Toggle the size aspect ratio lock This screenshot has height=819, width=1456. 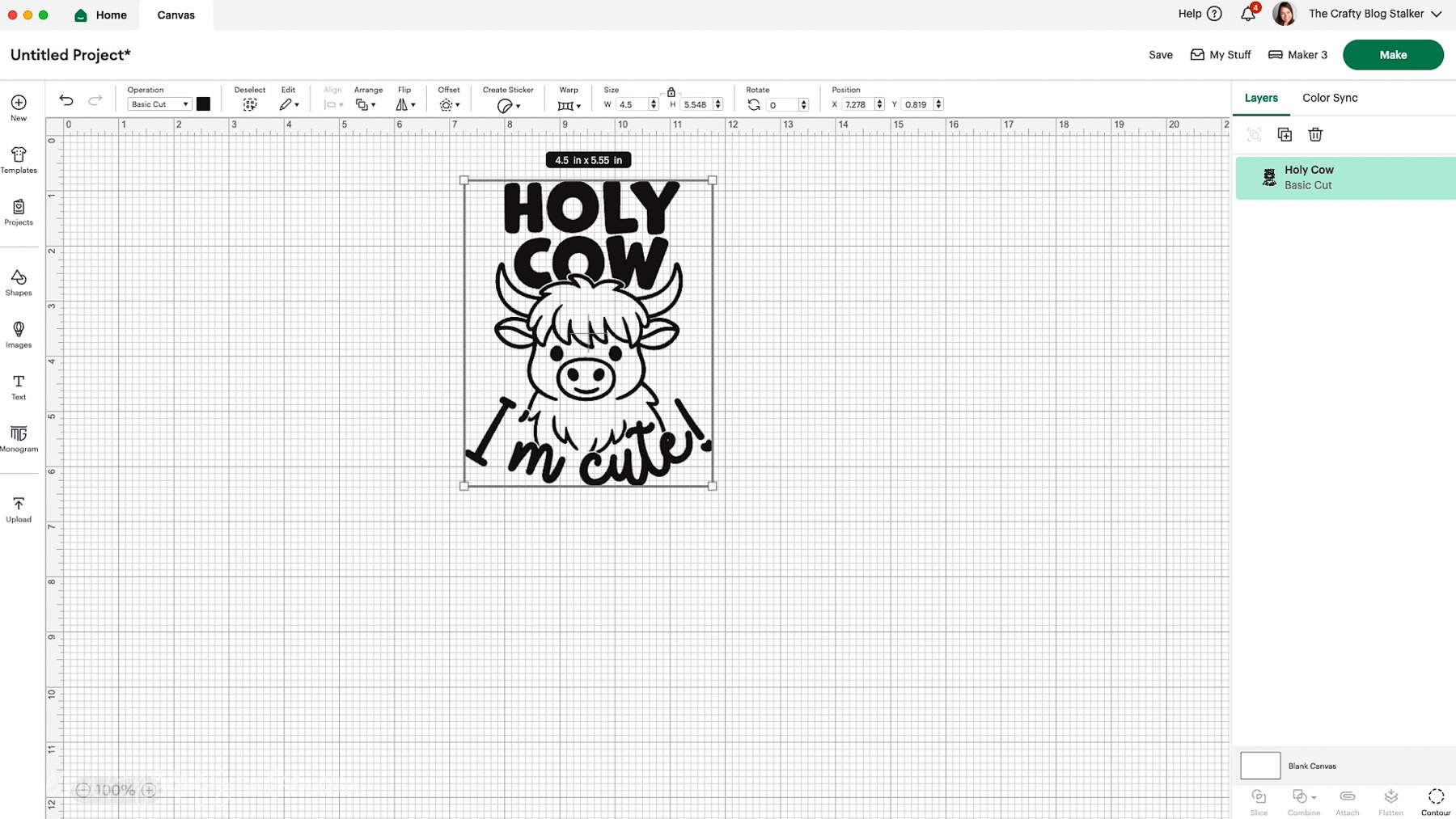(x=671, y=92)
